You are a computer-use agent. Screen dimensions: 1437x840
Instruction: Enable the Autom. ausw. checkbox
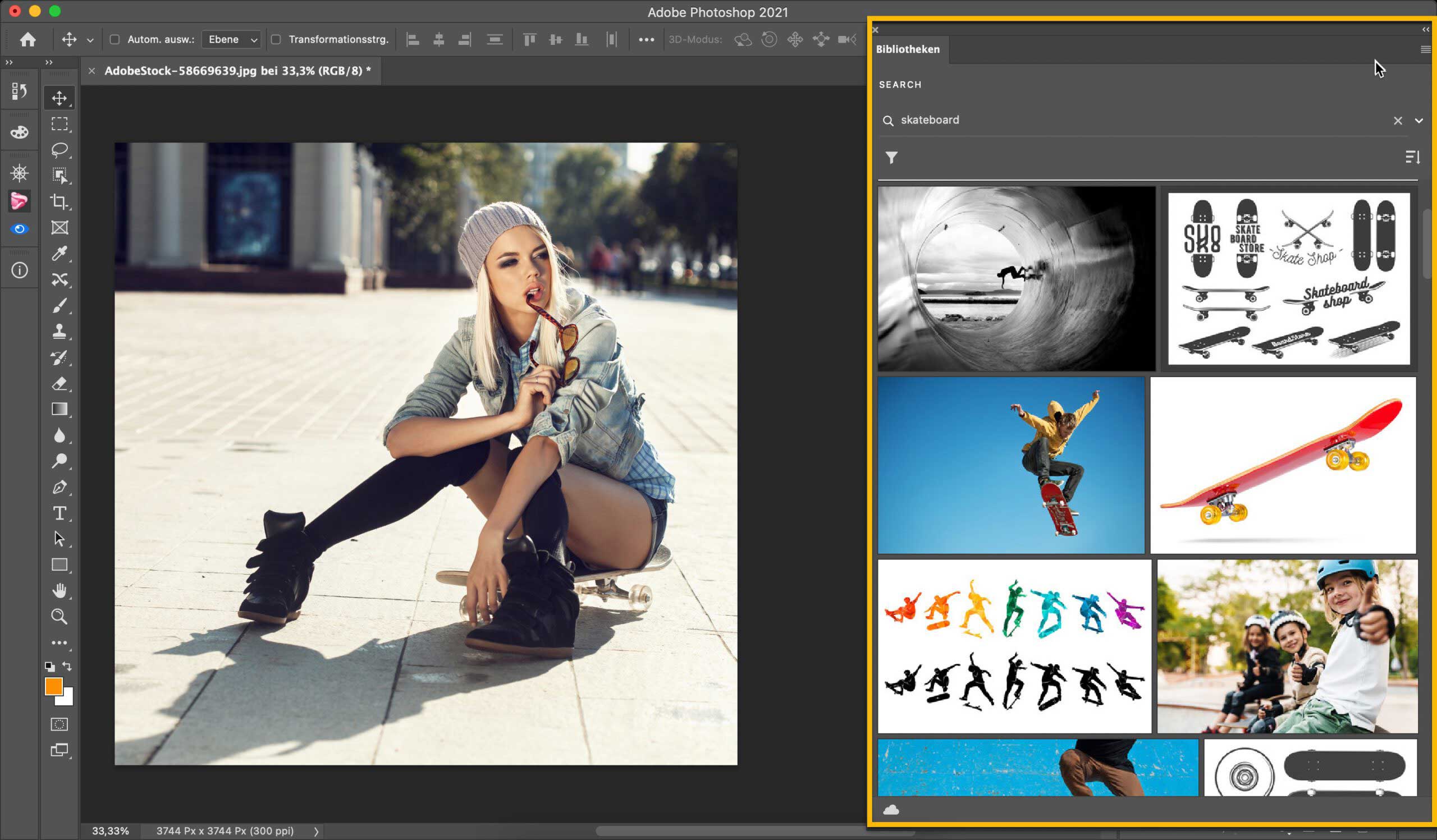coord(115,39)
